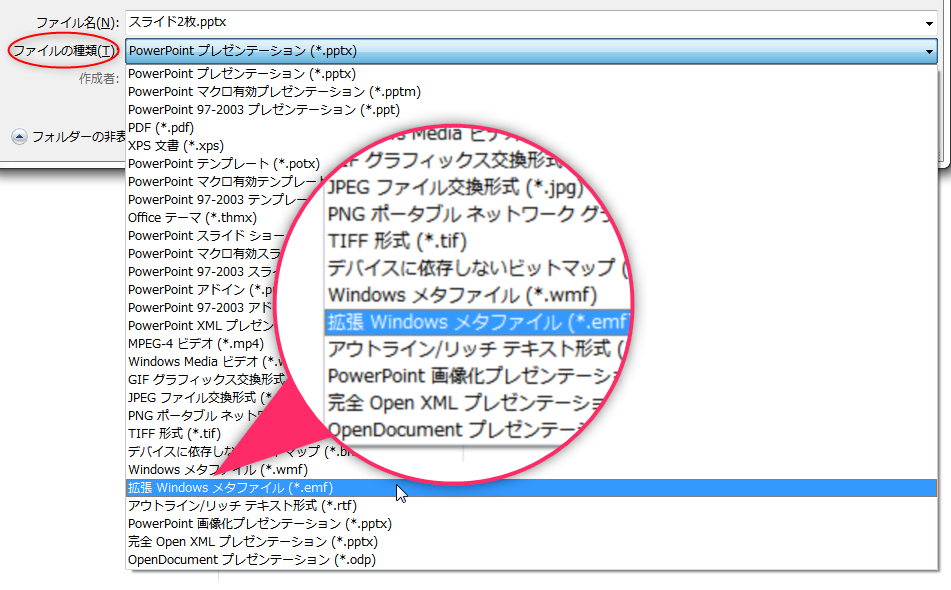The height and width of the screenshot is (590, 951).
Task: Open the file name history dropdown arrow
Action: [x=929, y=24]
